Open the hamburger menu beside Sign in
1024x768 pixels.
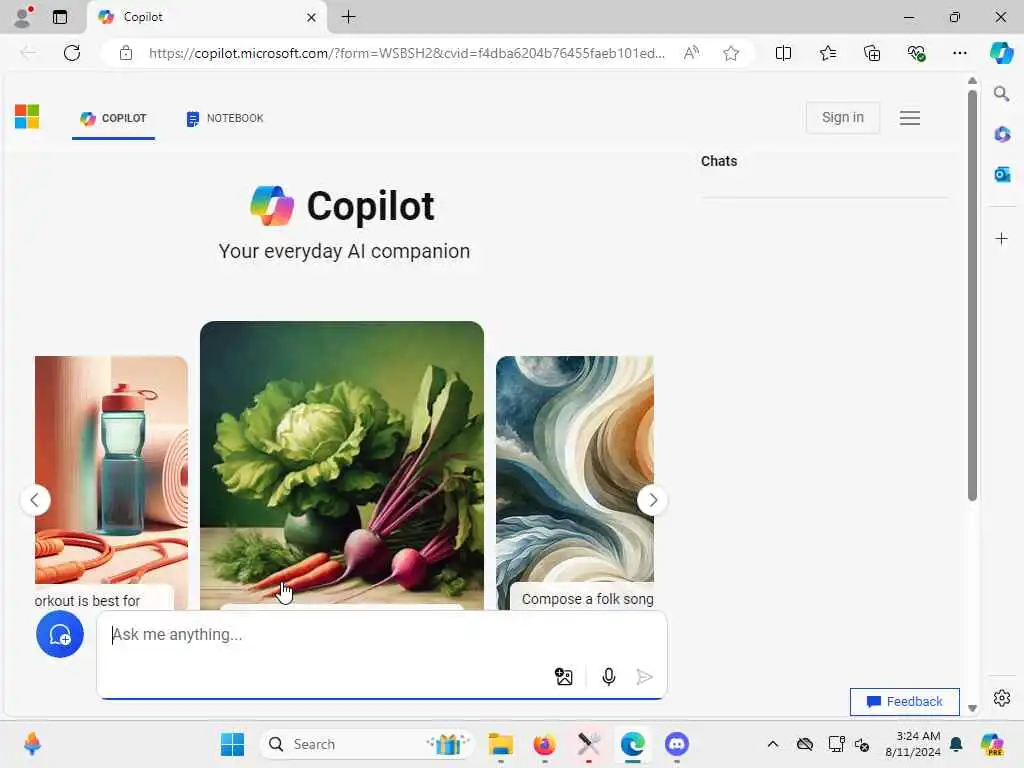click(910, 118)
